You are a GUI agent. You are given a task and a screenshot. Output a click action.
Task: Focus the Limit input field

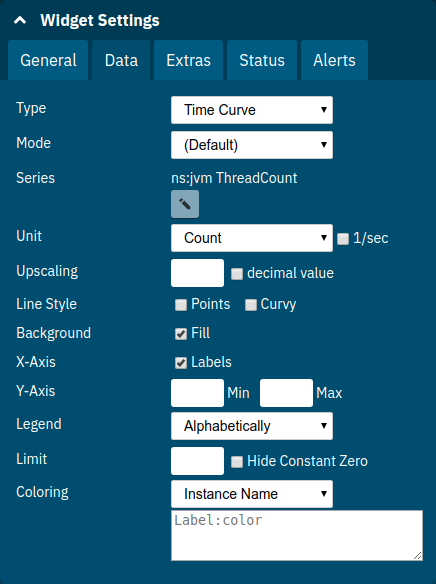(x=197, y=461)
